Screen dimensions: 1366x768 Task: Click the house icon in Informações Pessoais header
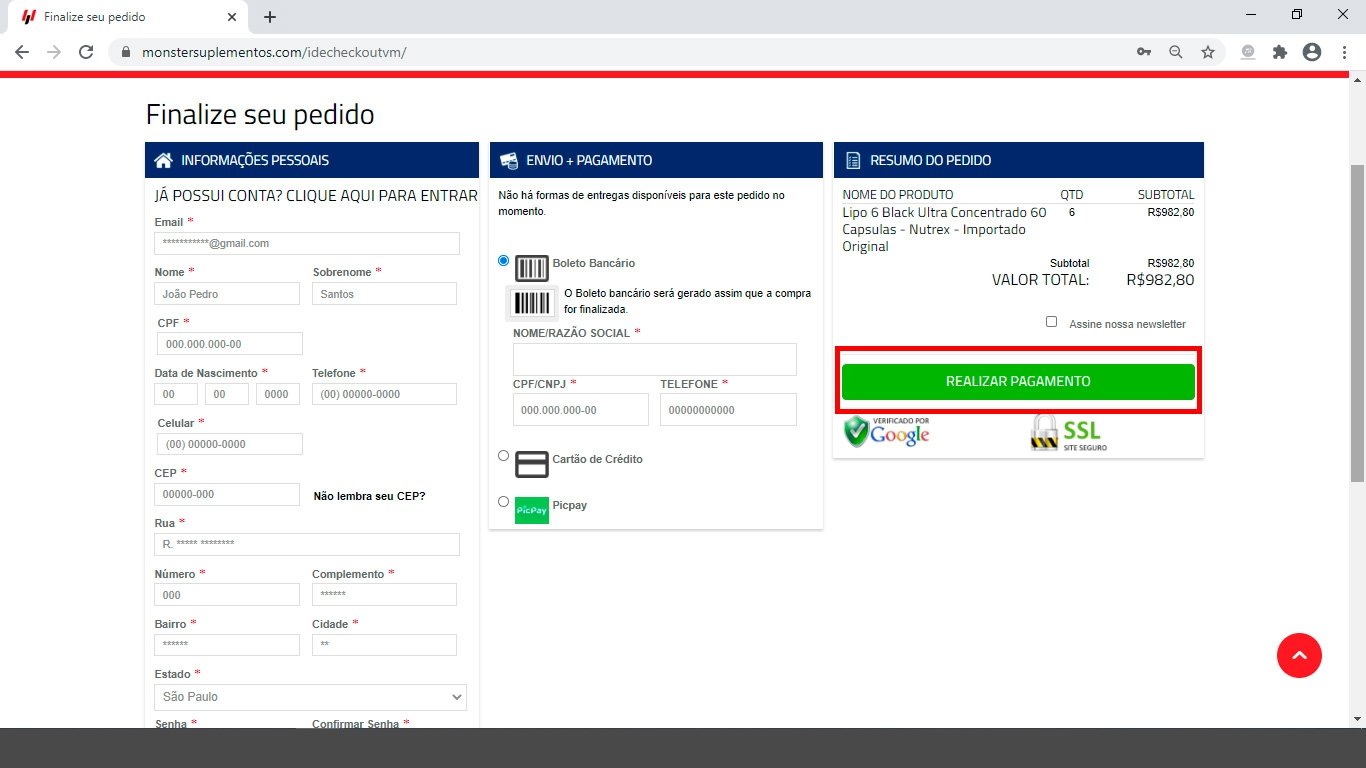coord(164,160)
